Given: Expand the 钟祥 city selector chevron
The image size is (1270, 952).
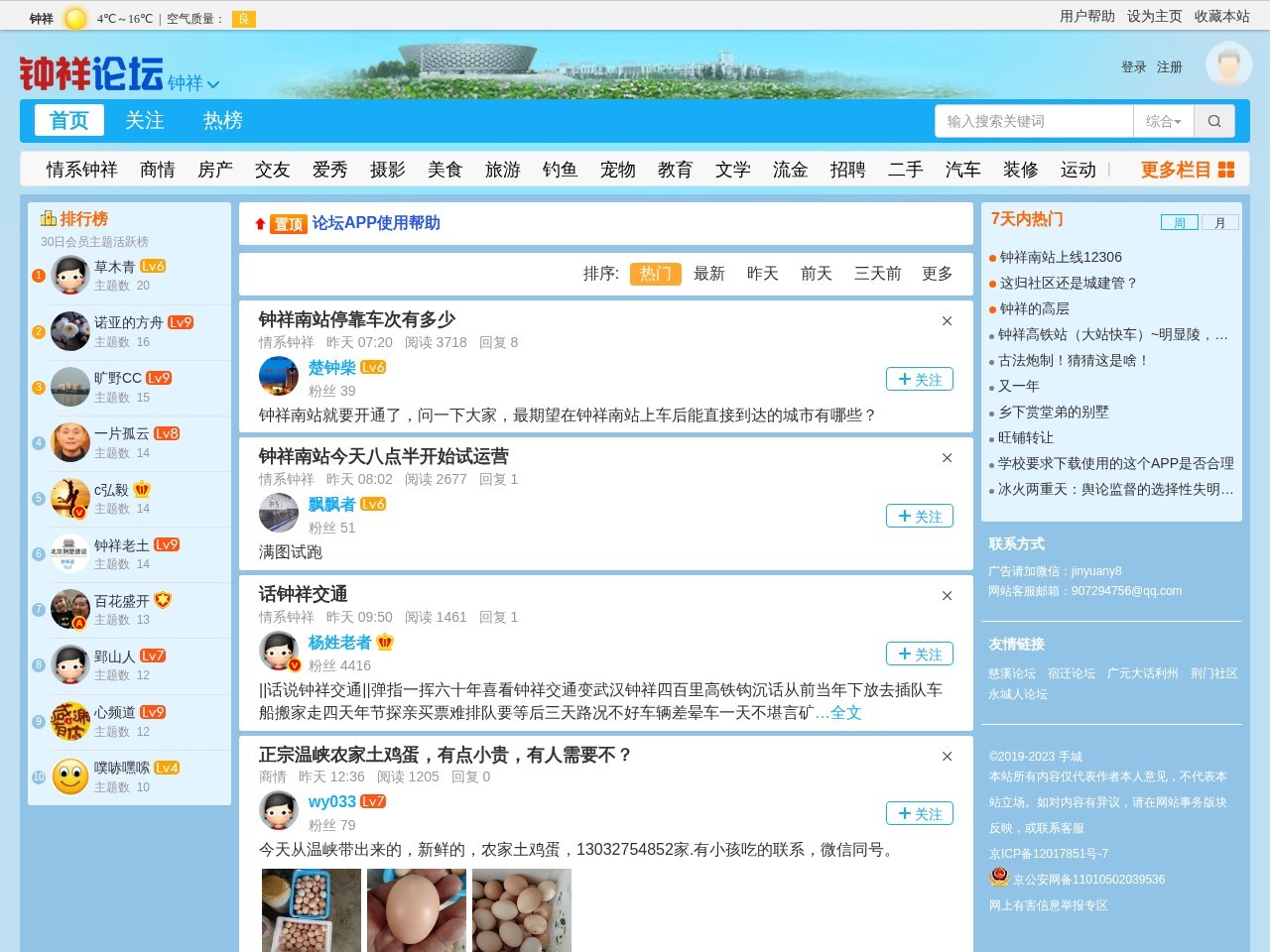Looking at the screenshot, I should pyautogui.click(x=214, y=85).
